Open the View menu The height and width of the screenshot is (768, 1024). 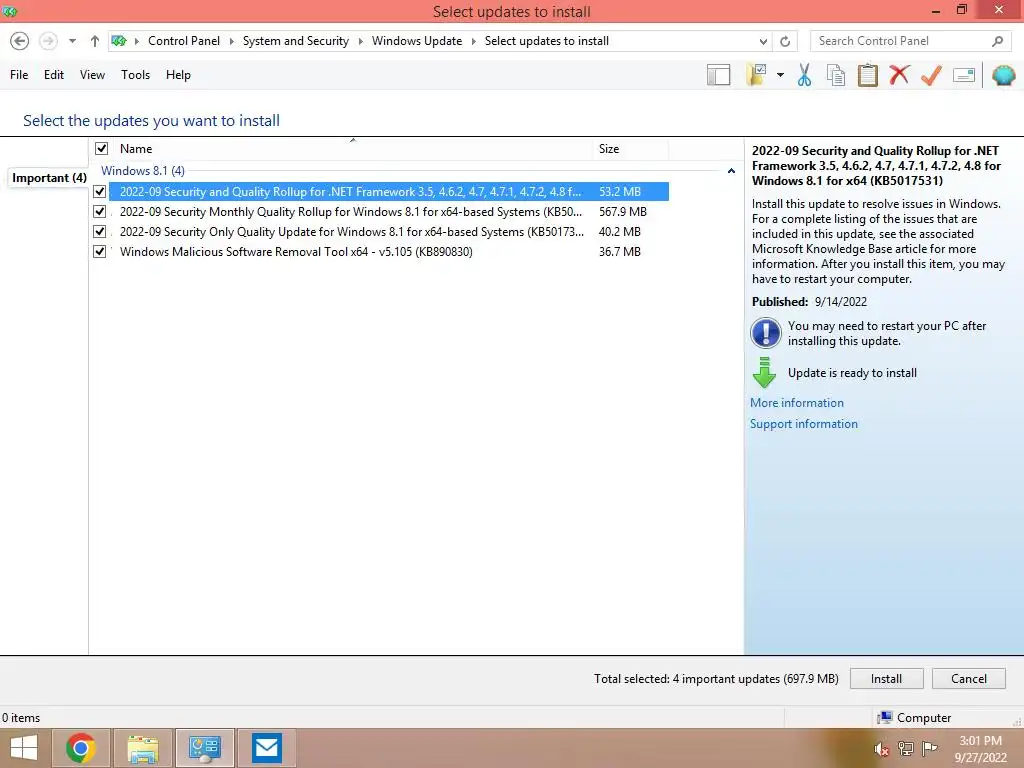point(92,75)
